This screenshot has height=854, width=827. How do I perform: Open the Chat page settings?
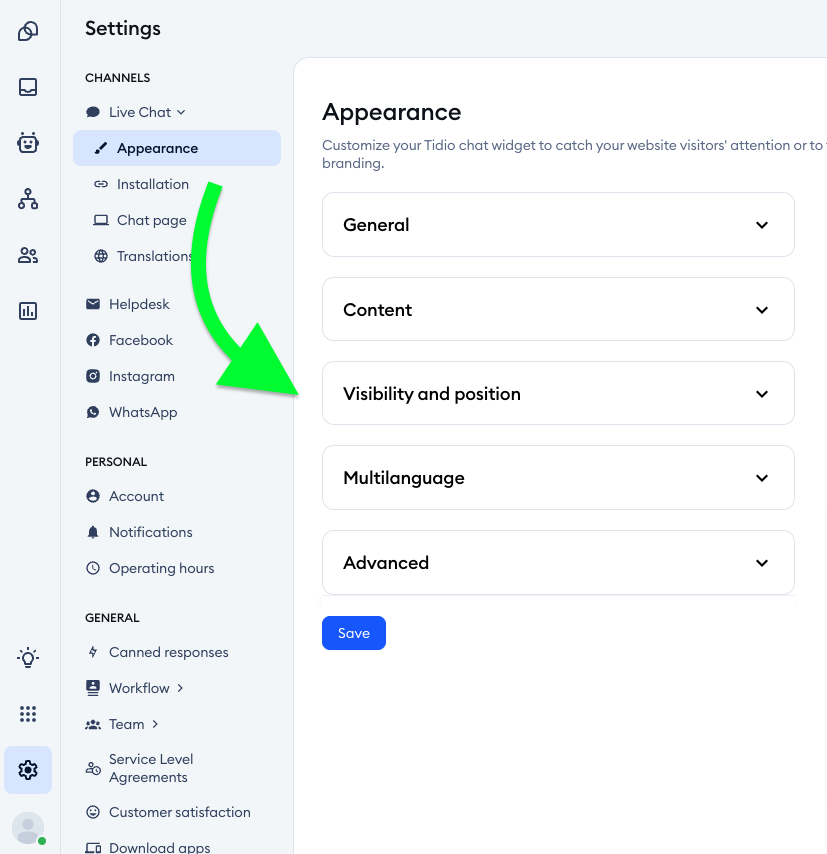[x=152, y=220]
